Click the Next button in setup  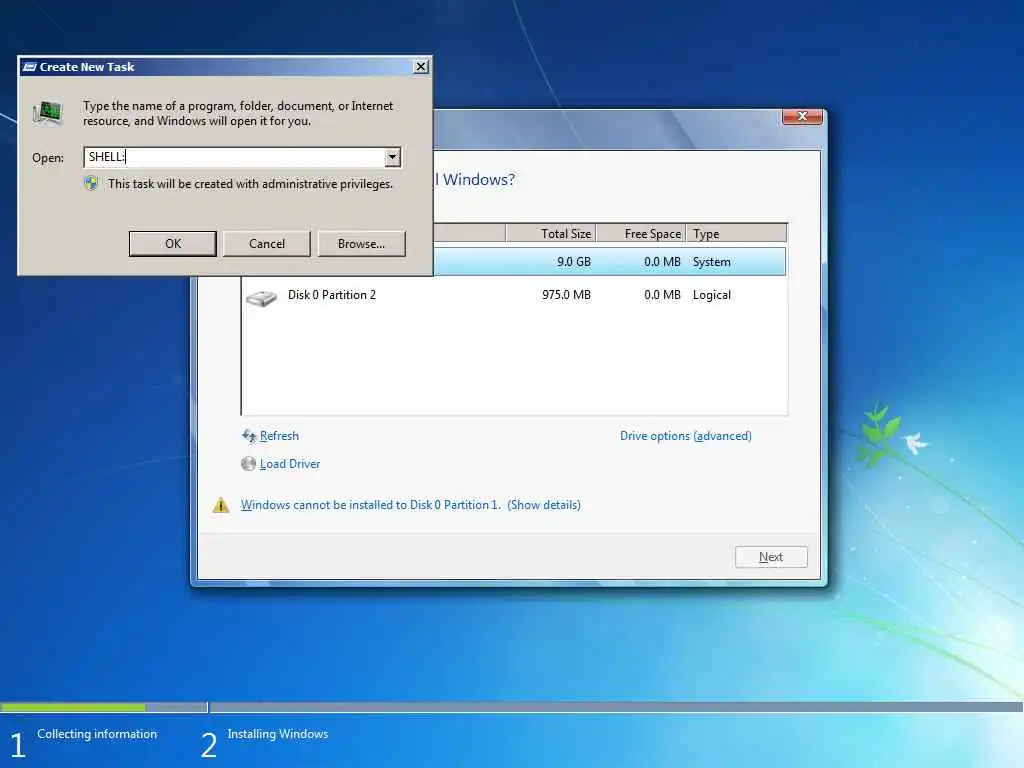[x=771, y=557]
